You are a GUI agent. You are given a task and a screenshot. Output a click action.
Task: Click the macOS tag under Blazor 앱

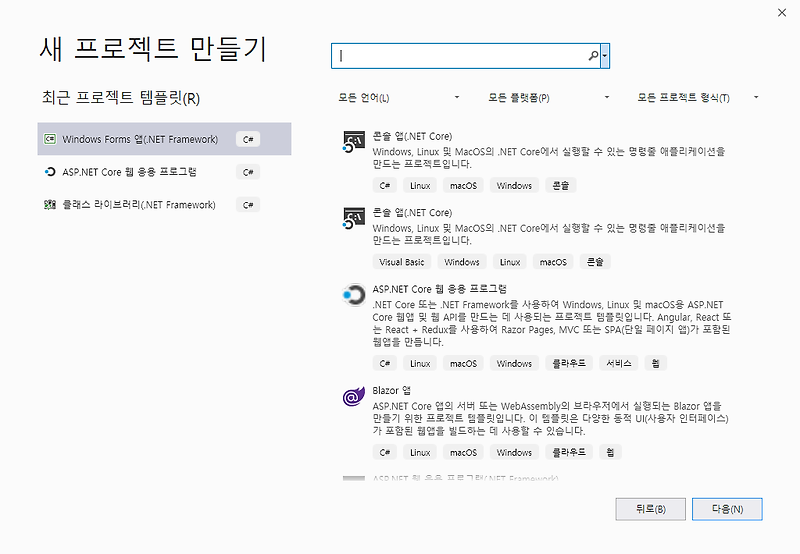pos(463,452)
